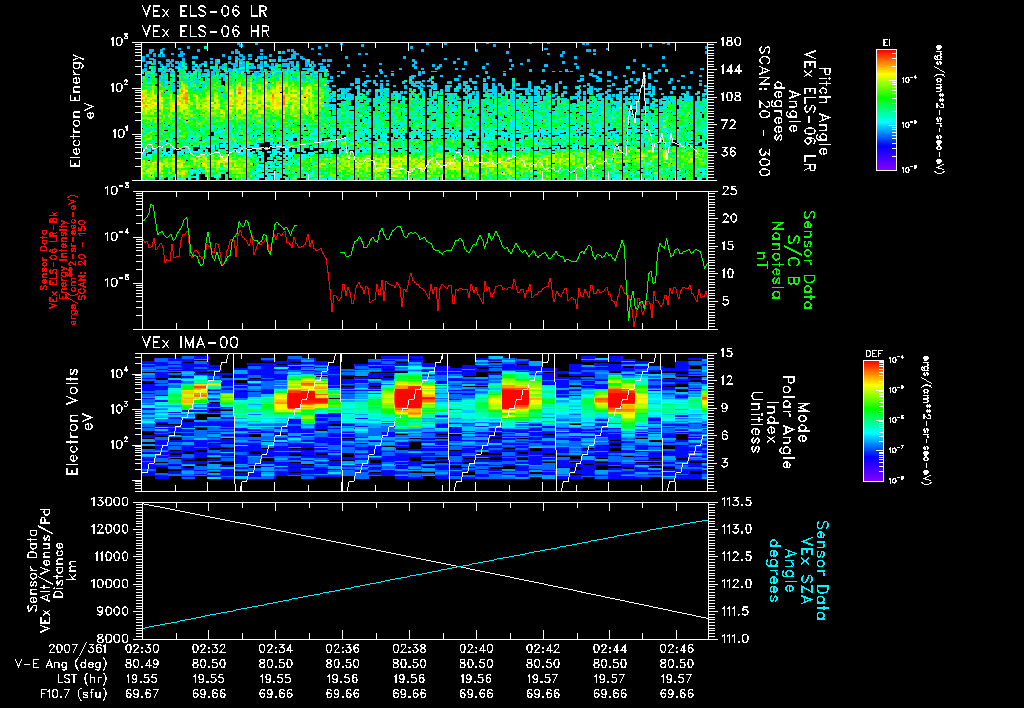Click the red ion hotspot near 02:38
Viewport: 1024px width, 708px height.
[408, 398]
